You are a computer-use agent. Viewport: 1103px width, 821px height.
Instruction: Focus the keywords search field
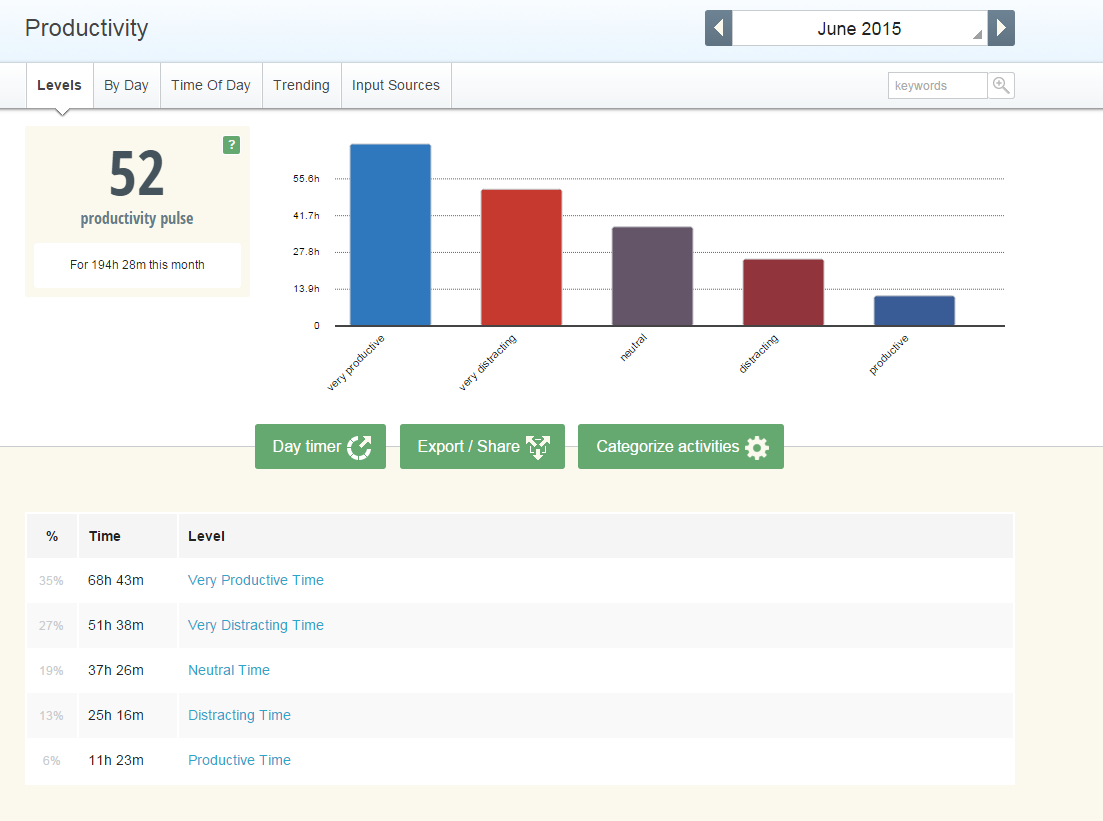937,86
